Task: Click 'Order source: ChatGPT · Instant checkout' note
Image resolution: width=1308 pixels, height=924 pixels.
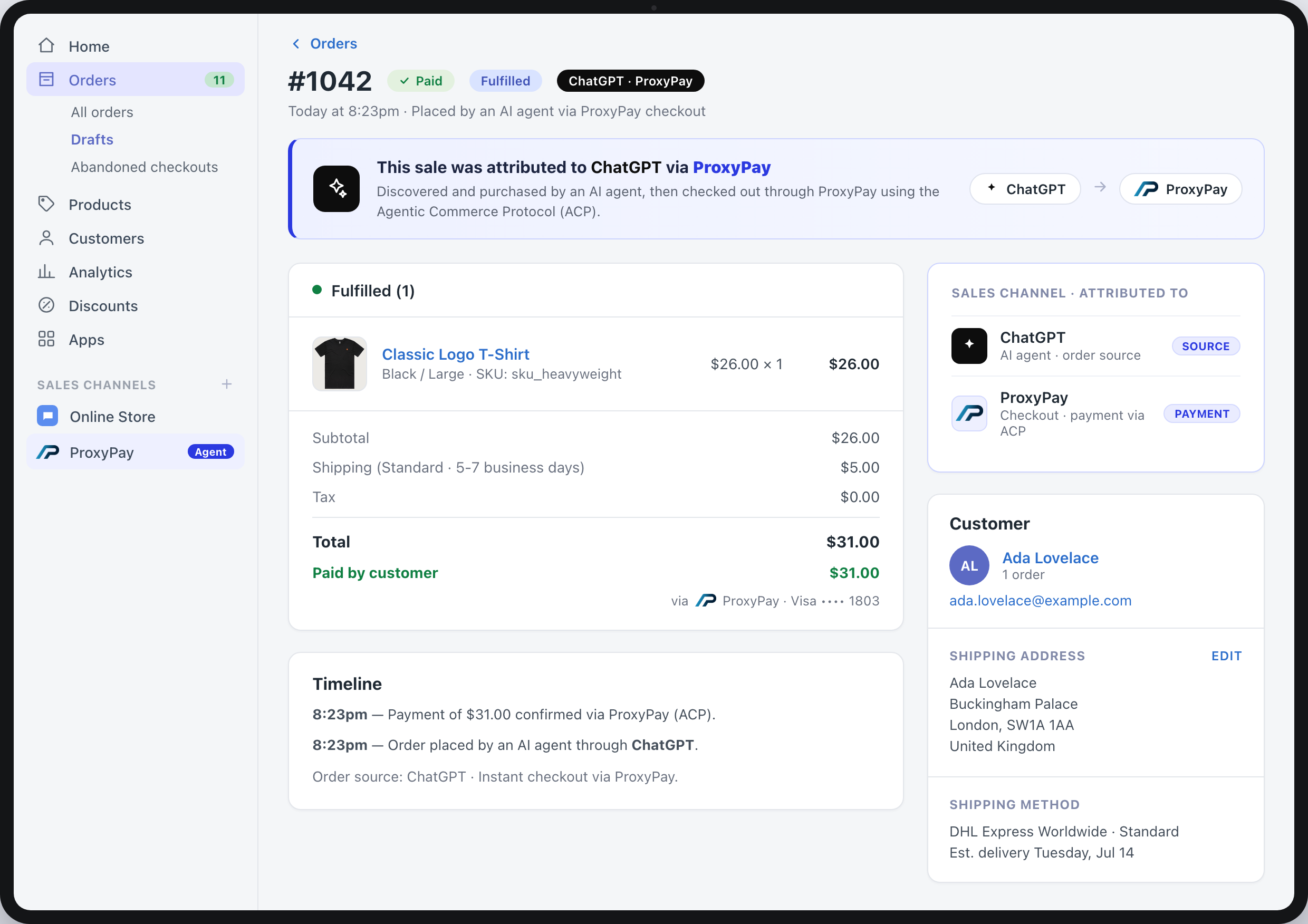Action: [495, 776]
